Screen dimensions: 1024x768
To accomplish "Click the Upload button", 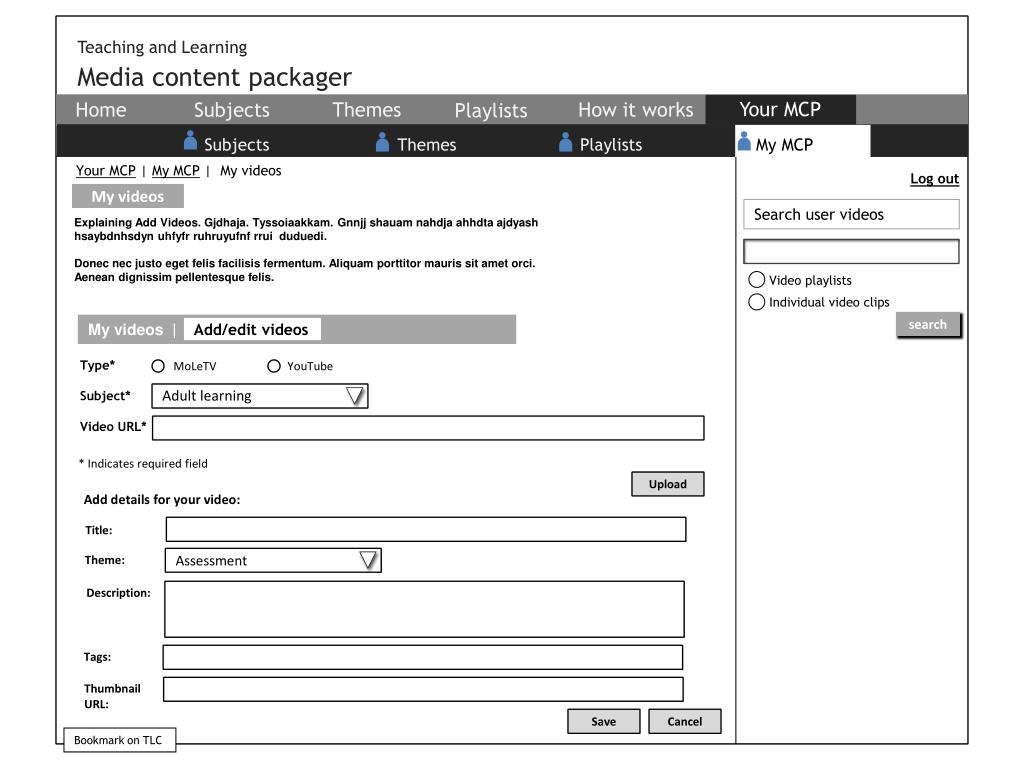I will point(667,484).
